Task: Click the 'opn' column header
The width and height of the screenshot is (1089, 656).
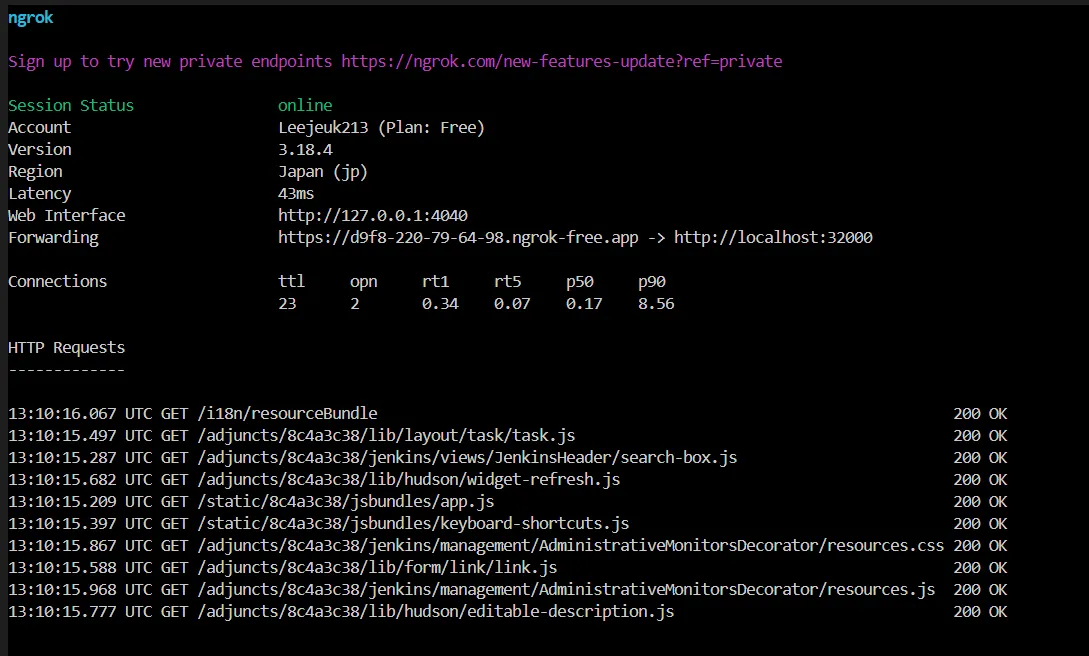Action: [363, 283]
